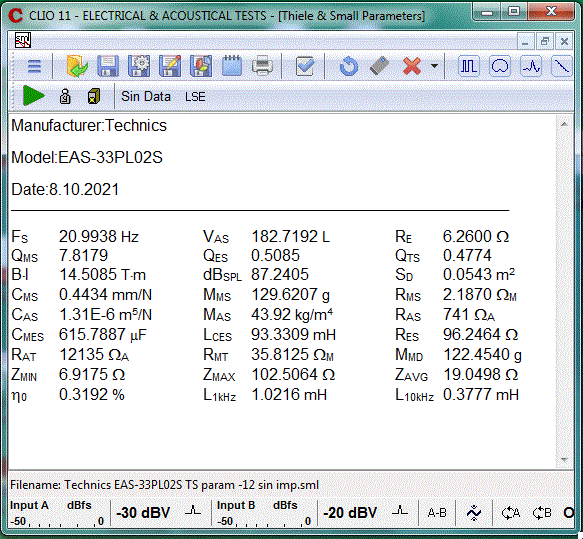Image resolution: width=583 pixels, height=539 pixels.
Task: Toggle the loop A channel icon
Action: pos(511,513)
